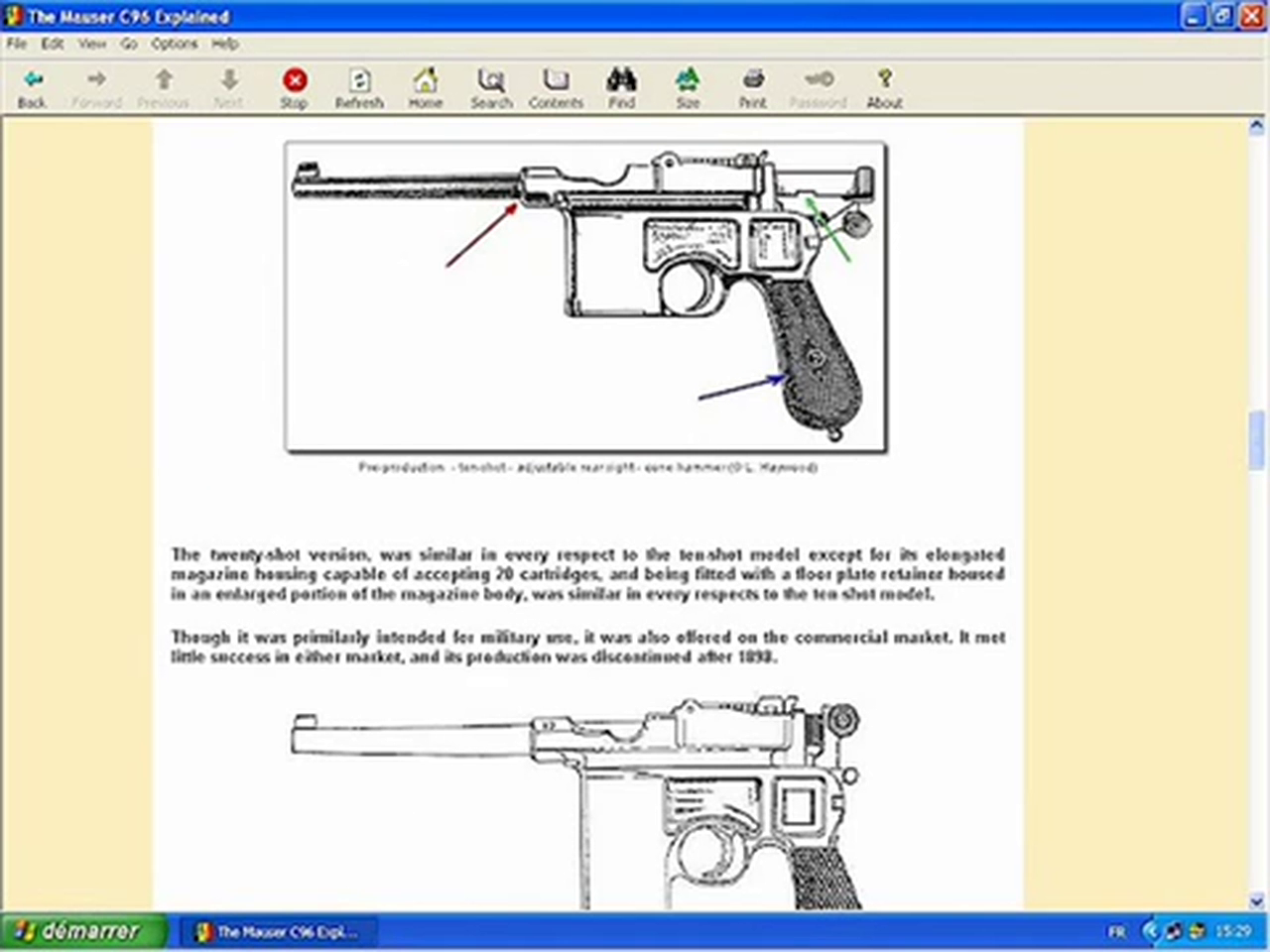Open the Password tool
The height and width of the screenshot is (952, 1270).
(818, 87)
